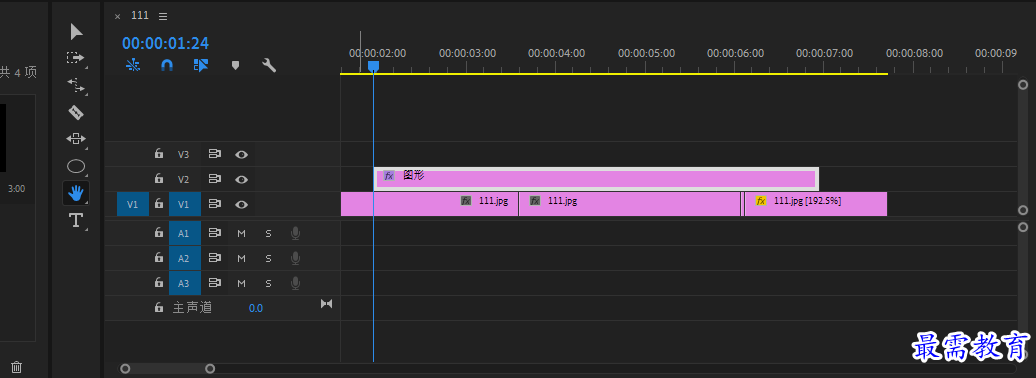Solo track A1
This screenshot has height=378, width=1036.
point(268,233)
